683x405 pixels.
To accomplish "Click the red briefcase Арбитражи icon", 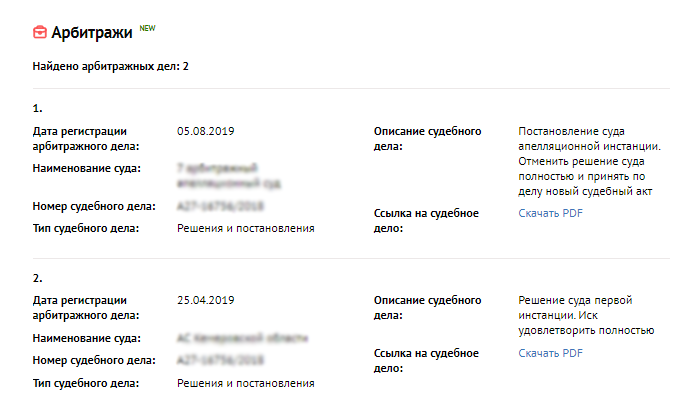I will [x=40, y=32].
